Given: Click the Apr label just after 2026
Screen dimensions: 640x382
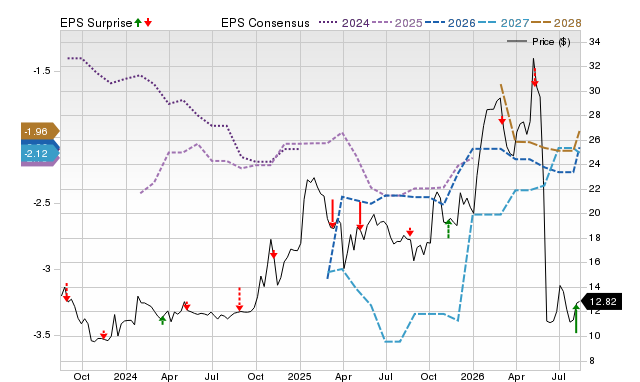Looking at the screenshot, I should pos(516,376).
